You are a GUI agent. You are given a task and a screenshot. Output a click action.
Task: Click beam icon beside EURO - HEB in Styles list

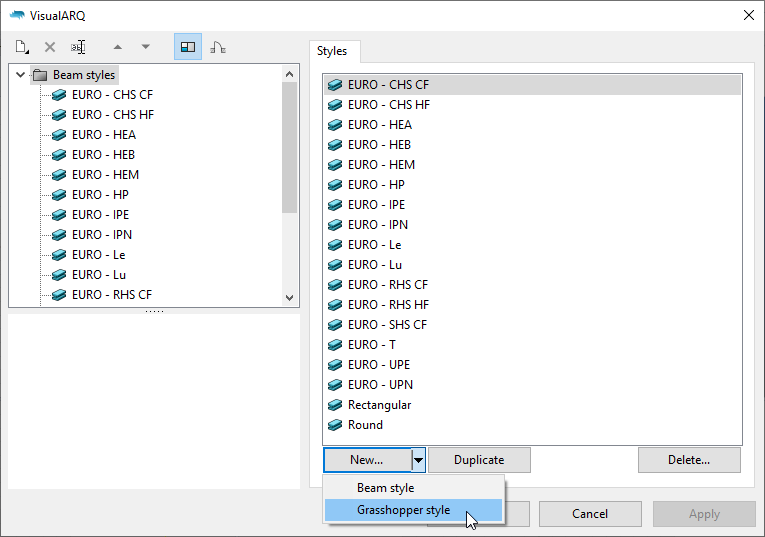click(x=335, y=145)
